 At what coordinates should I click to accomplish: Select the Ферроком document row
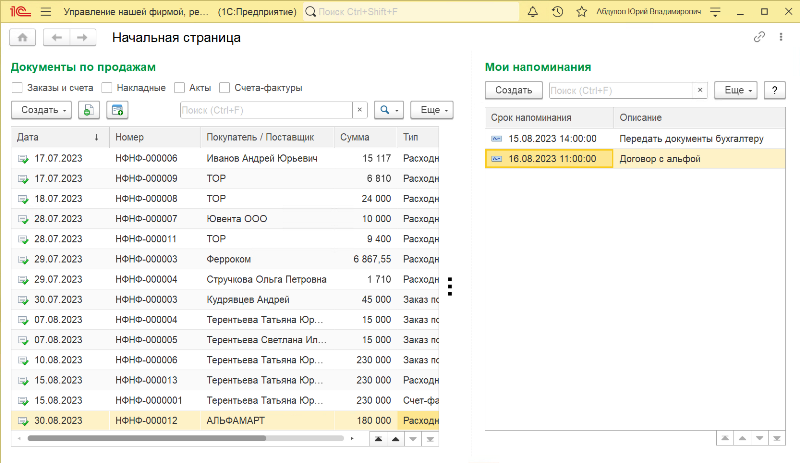(225, 259)
